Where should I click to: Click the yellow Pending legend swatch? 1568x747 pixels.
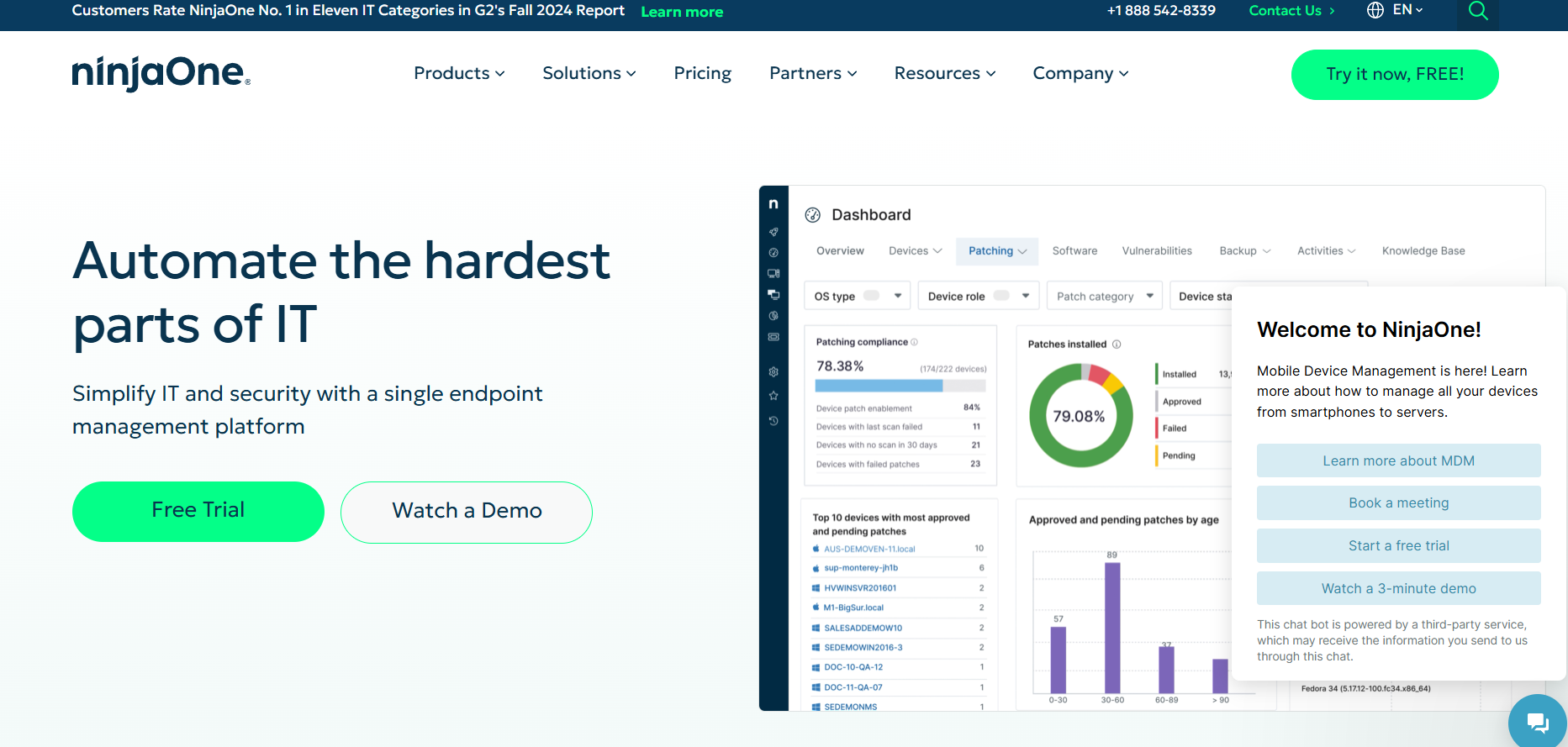click(1157, 455)
